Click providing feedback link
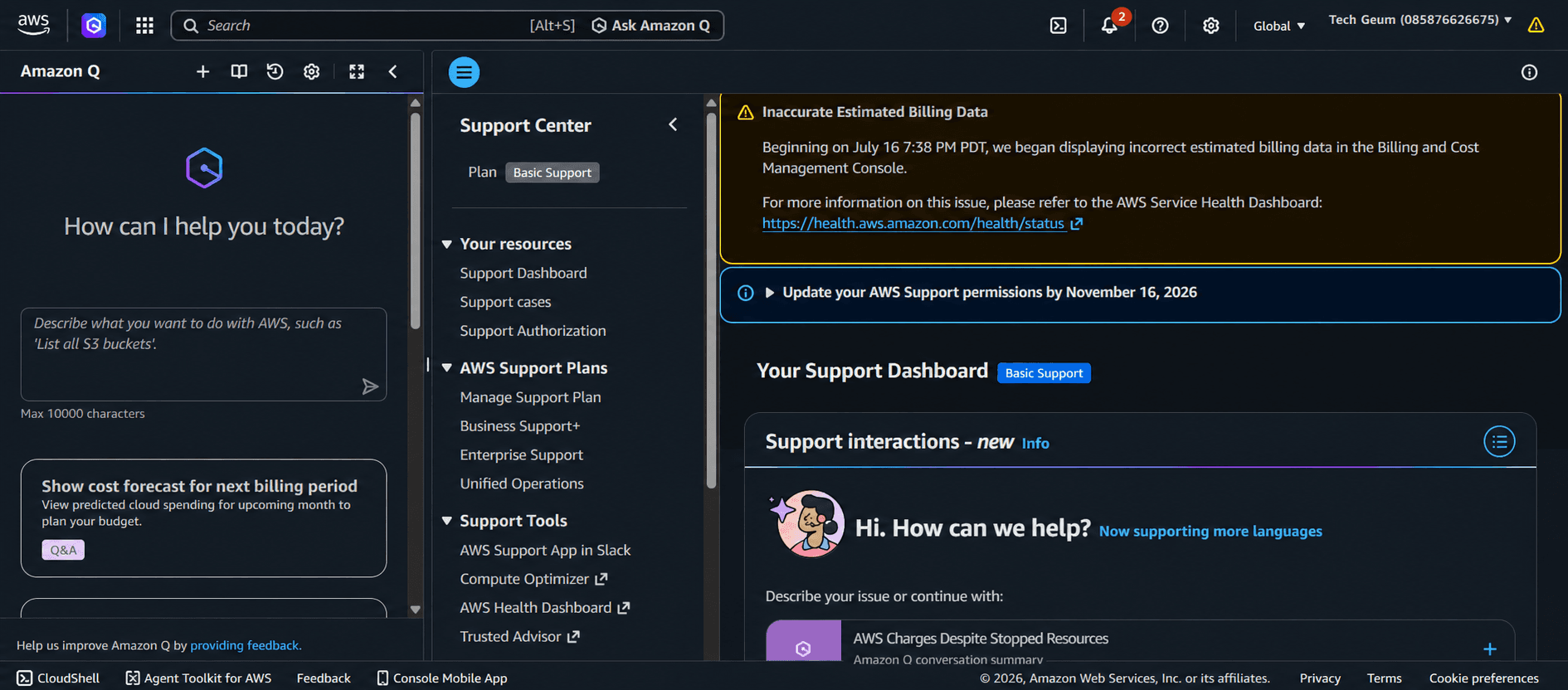This screenshot has width=1568, height=690. (245, 645)
